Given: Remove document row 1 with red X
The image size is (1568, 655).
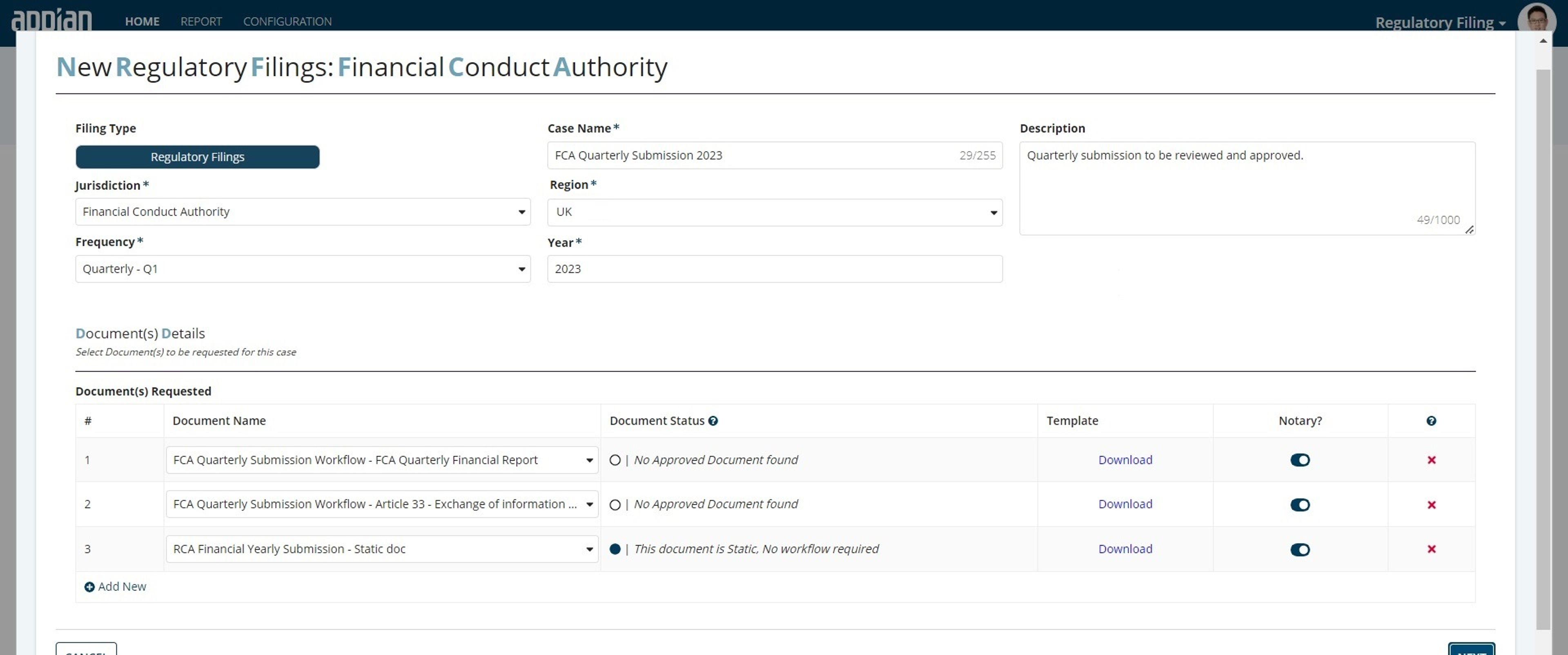Looking at the screenshot, I should click(1432, 460).
